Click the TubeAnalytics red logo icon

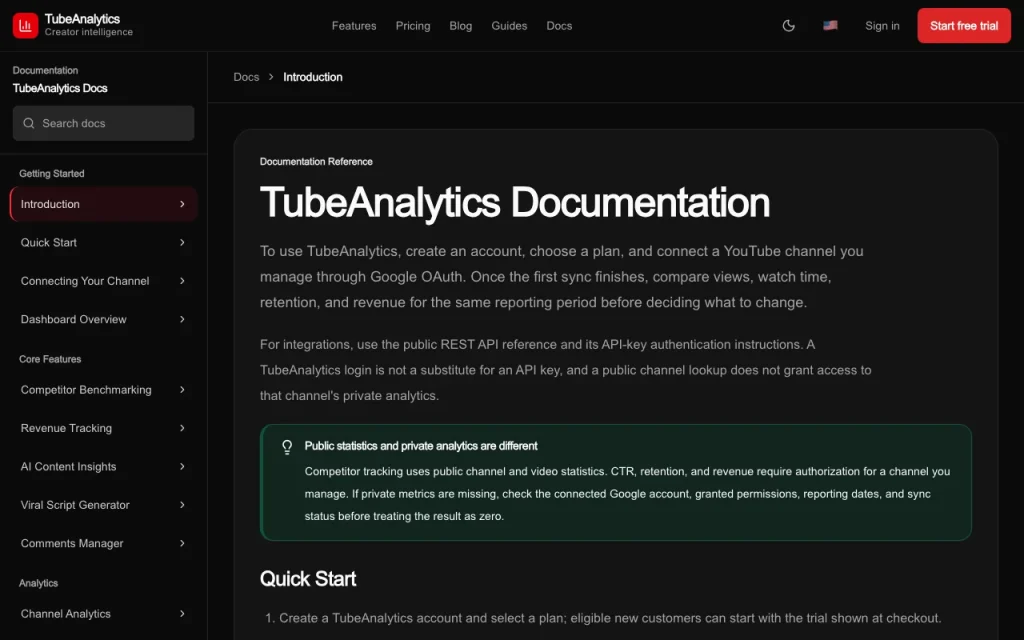point(25,25)
